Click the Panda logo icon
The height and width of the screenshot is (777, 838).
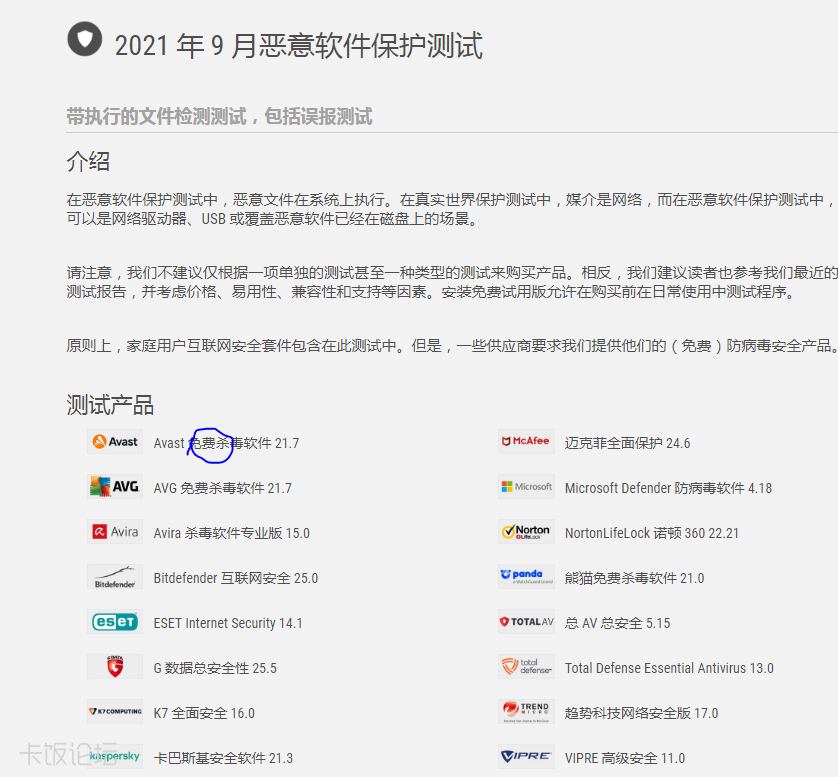point(526,577)
